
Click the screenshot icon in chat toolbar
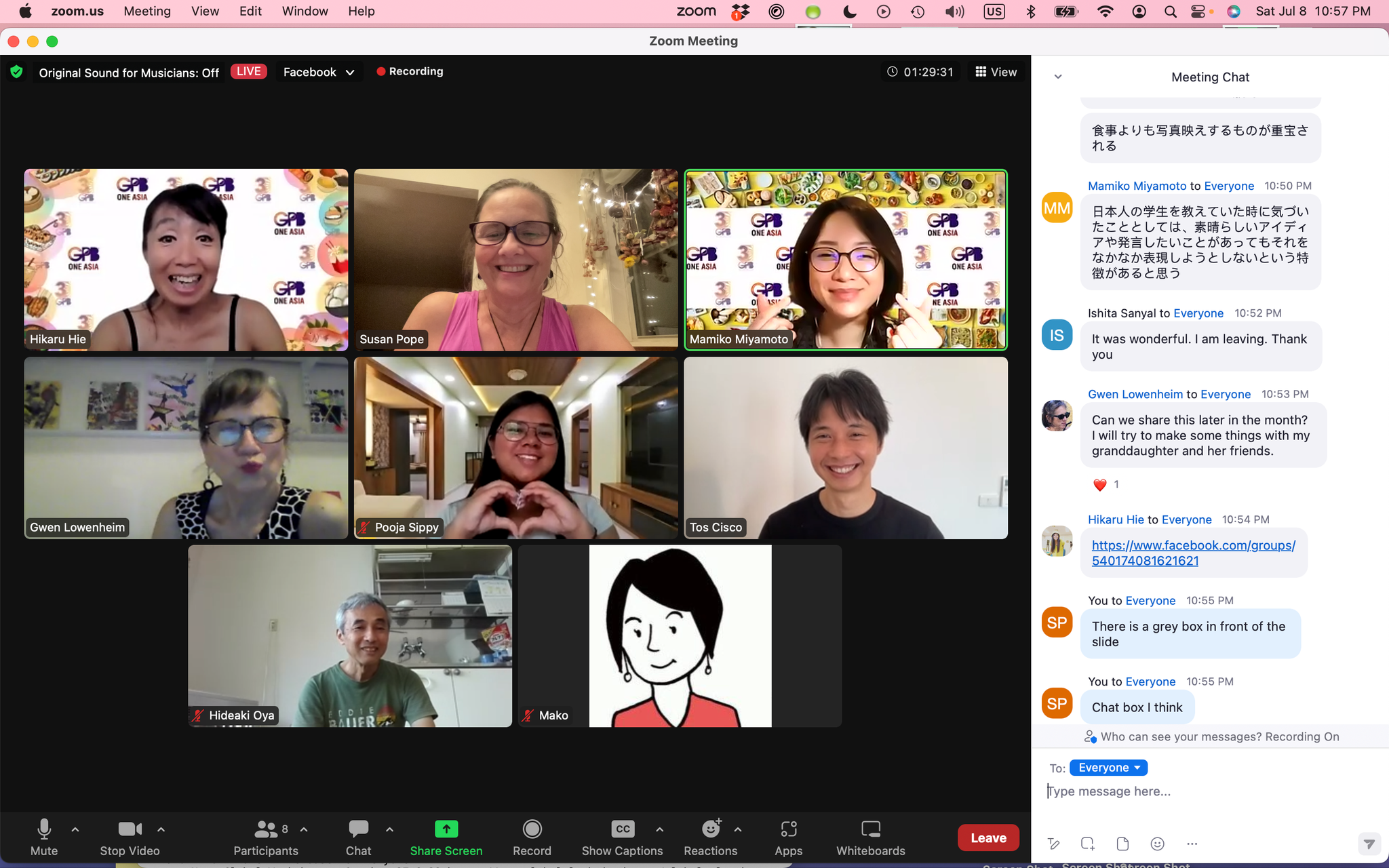click(x=1088, y=844)
